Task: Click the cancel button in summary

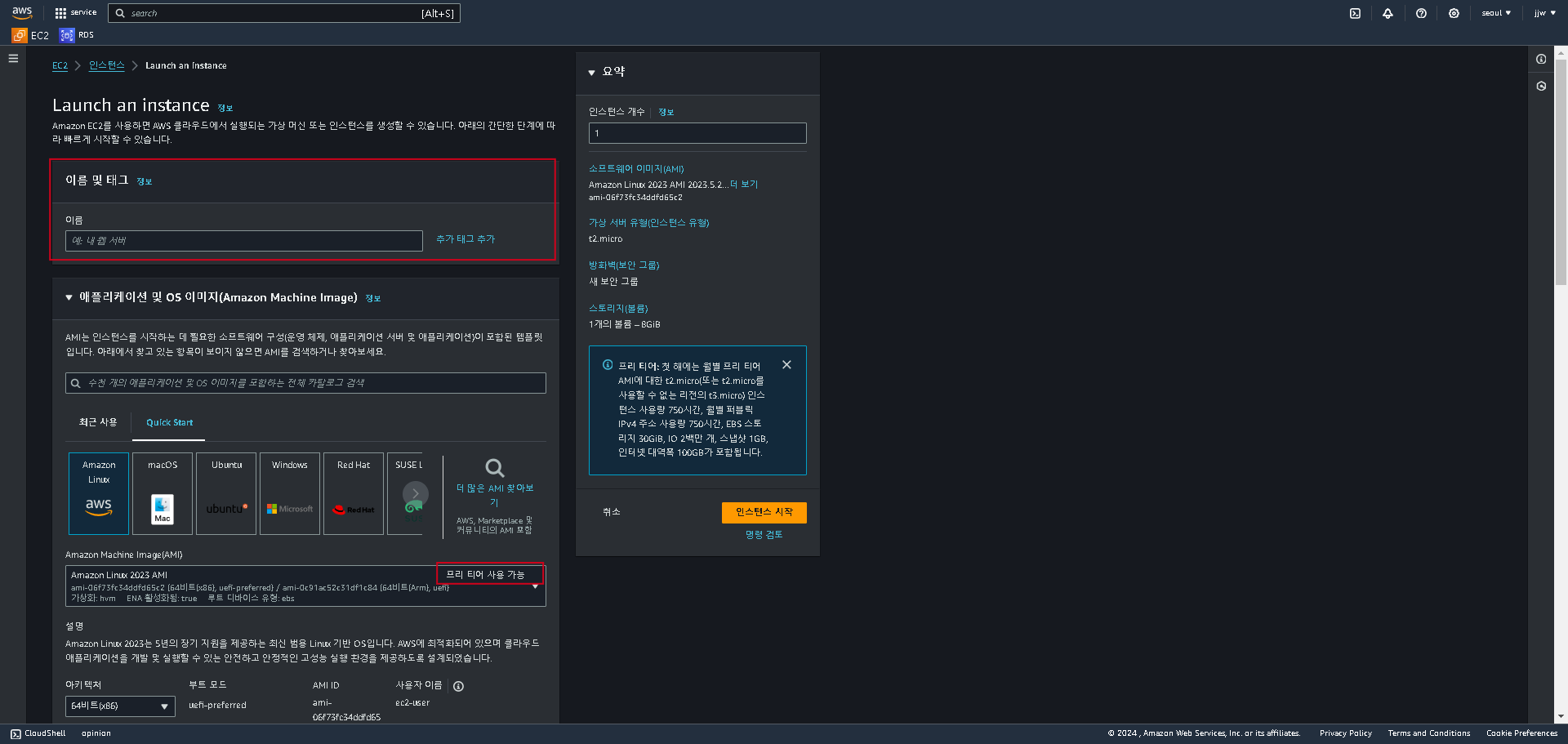Action: 612,512
